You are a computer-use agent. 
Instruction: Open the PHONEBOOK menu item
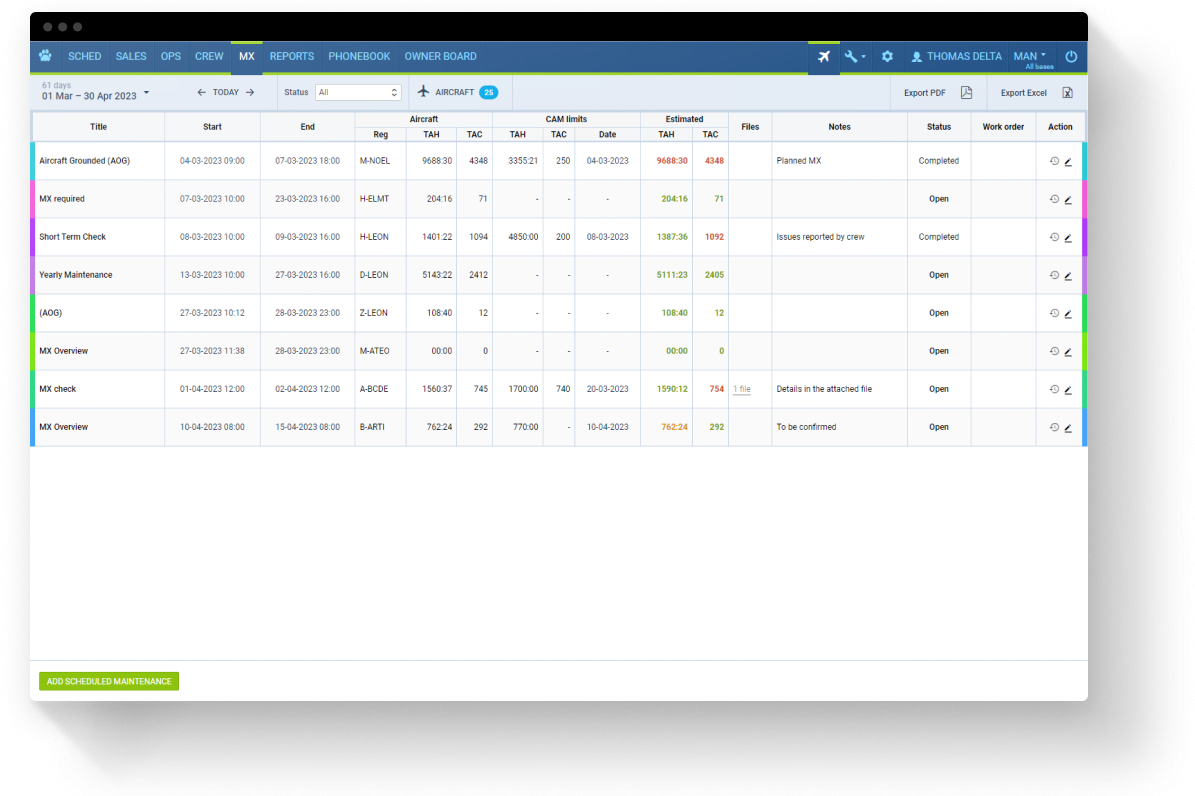359,57
